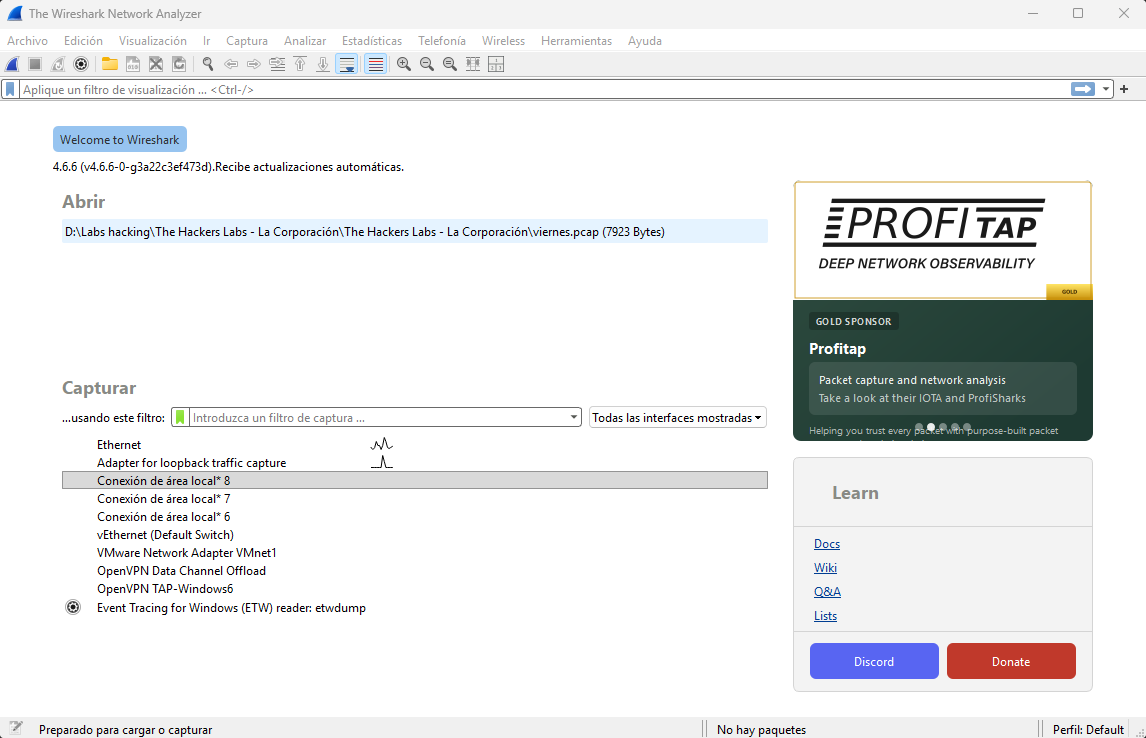The width and height of the screenshot is (1146, 738).
Task: Open capture options gear icon in toolbar
Action: pos(81,64)
